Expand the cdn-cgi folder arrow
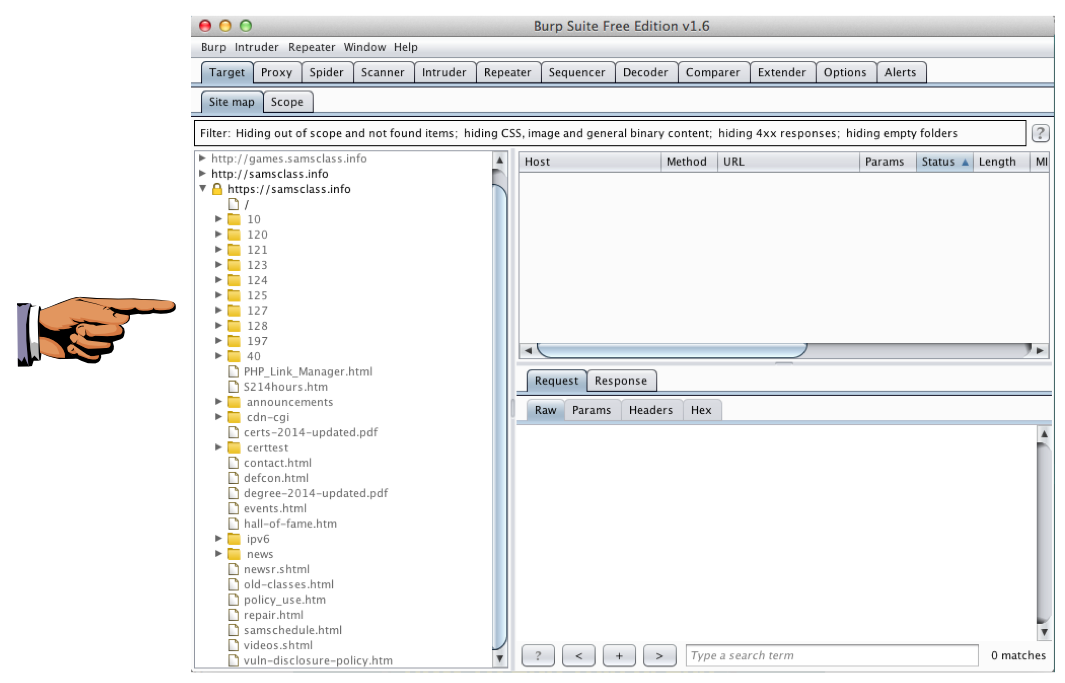Screen dimensions: 1065x683 click(x=218, y=417)
